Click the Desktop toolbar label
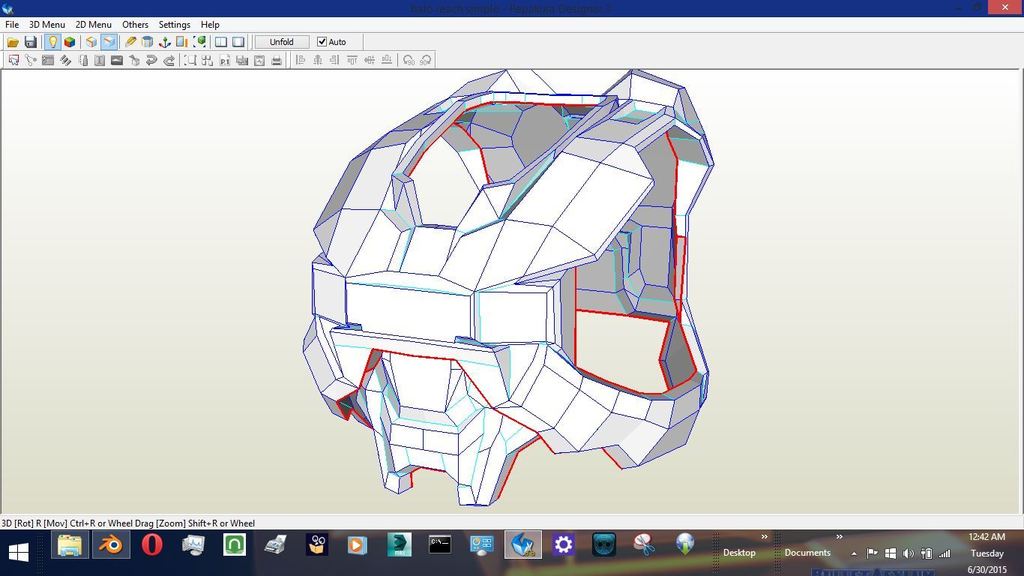Screen dimensions: 1024x576 739,552
